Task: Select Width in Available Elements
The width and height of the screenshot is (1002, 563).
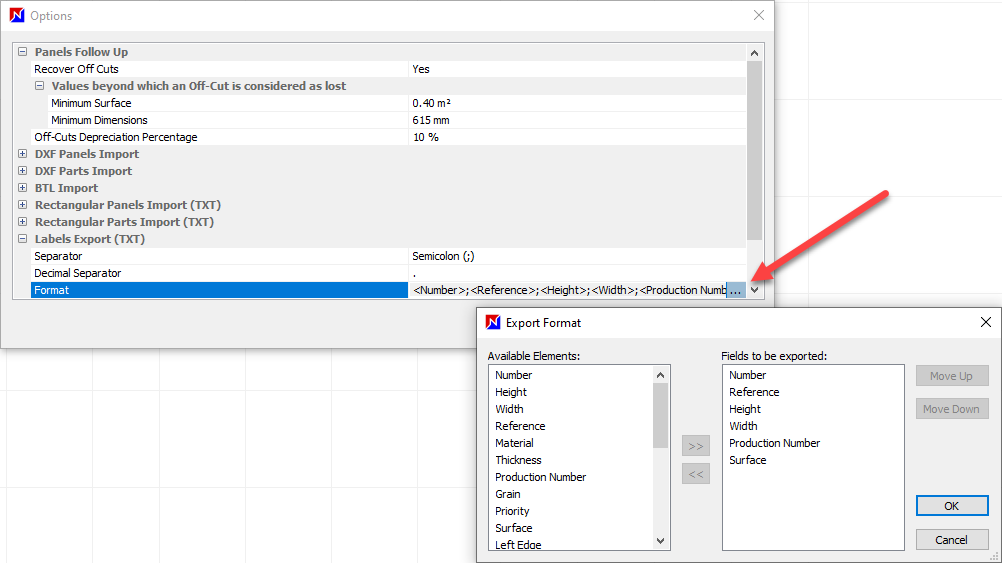Action: (509, 409)
